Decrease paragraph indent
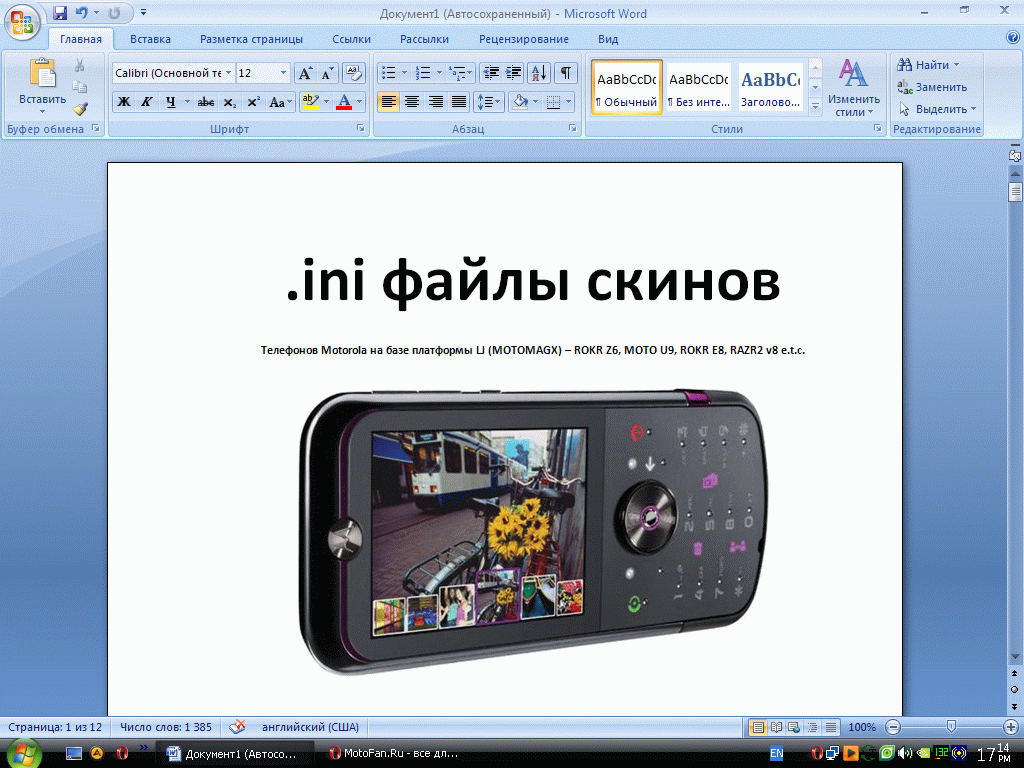The height and width of the screenshot is (768, 1024). [x=491, y=73]
